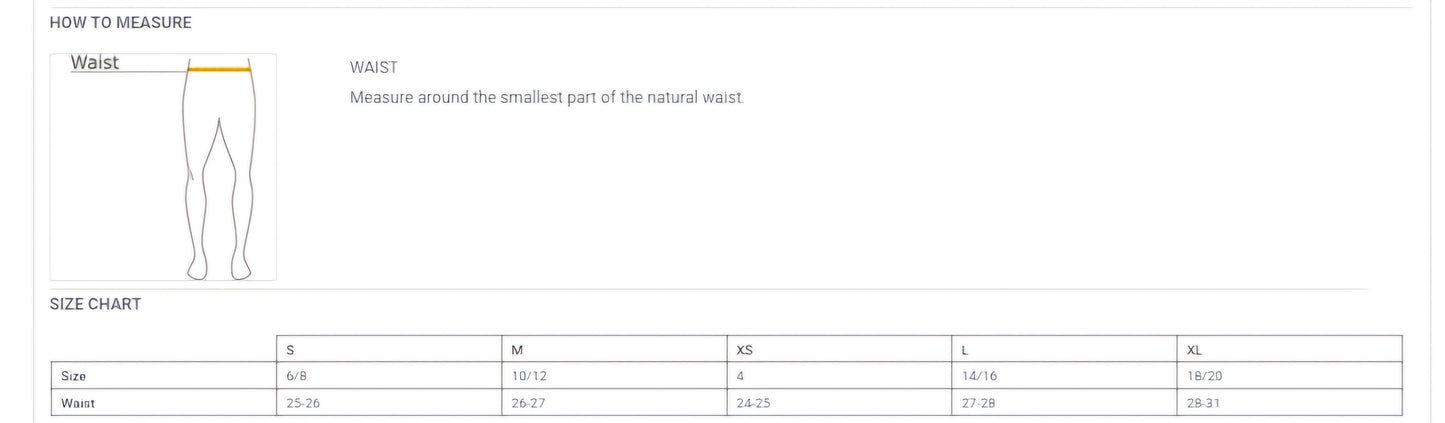This screenshot has width=1445, height=423.
Task: Click the 24-25 waist measurement cell
Action: click(753, 403)
